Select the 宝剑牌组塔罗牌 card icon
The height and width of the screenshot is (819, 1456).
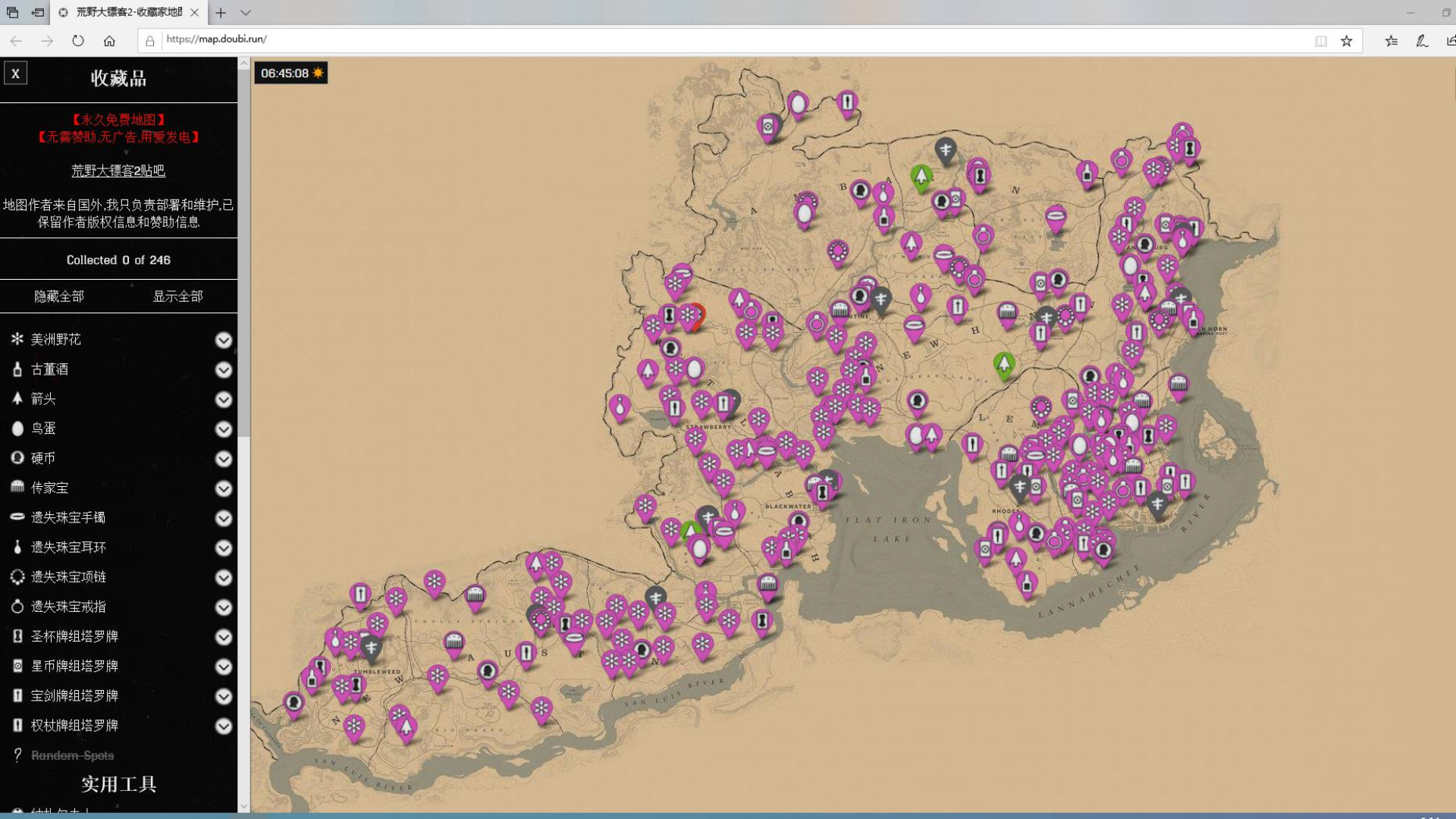[x=17, y=695]
